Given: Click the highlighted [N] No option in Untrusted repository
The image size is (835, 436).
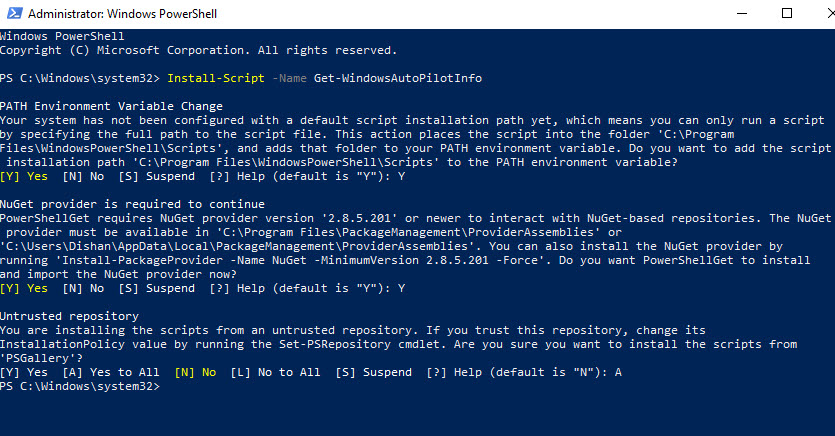Looking at the screenshot, I should coord(195,372).
